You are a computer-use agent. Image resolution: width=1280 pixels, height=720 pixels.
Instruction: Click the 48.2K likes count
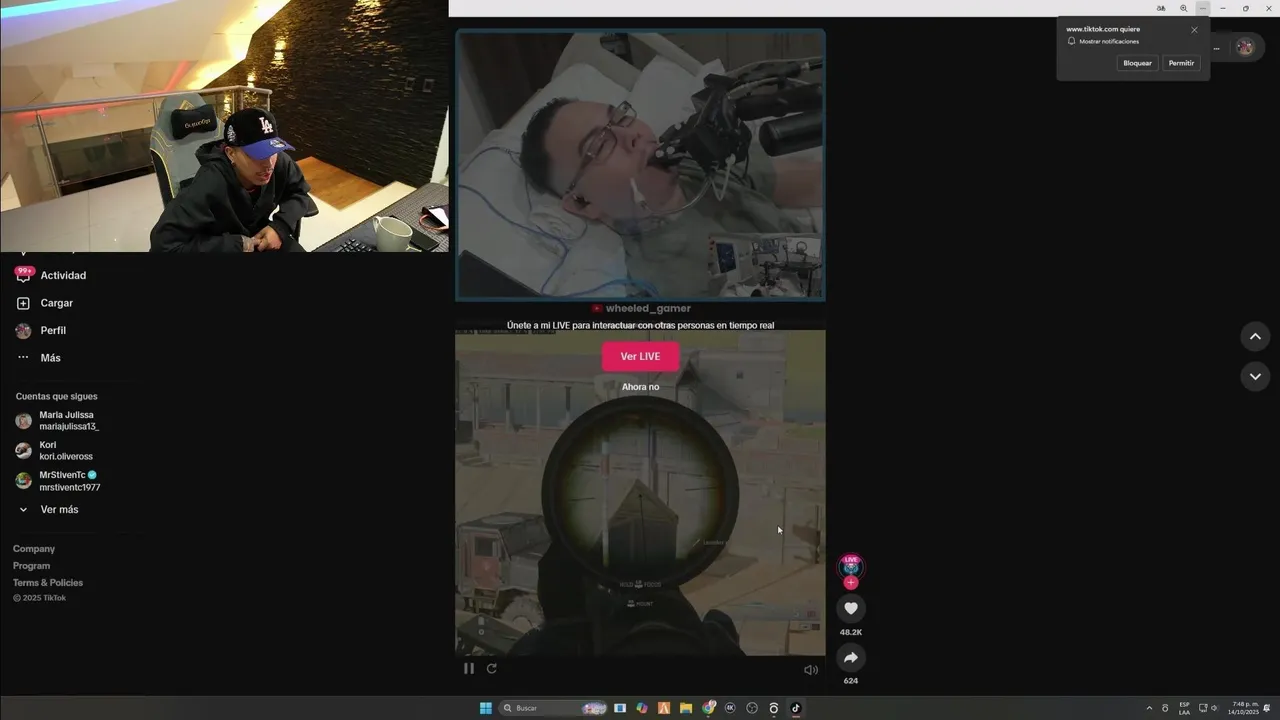tap(851, 632)
